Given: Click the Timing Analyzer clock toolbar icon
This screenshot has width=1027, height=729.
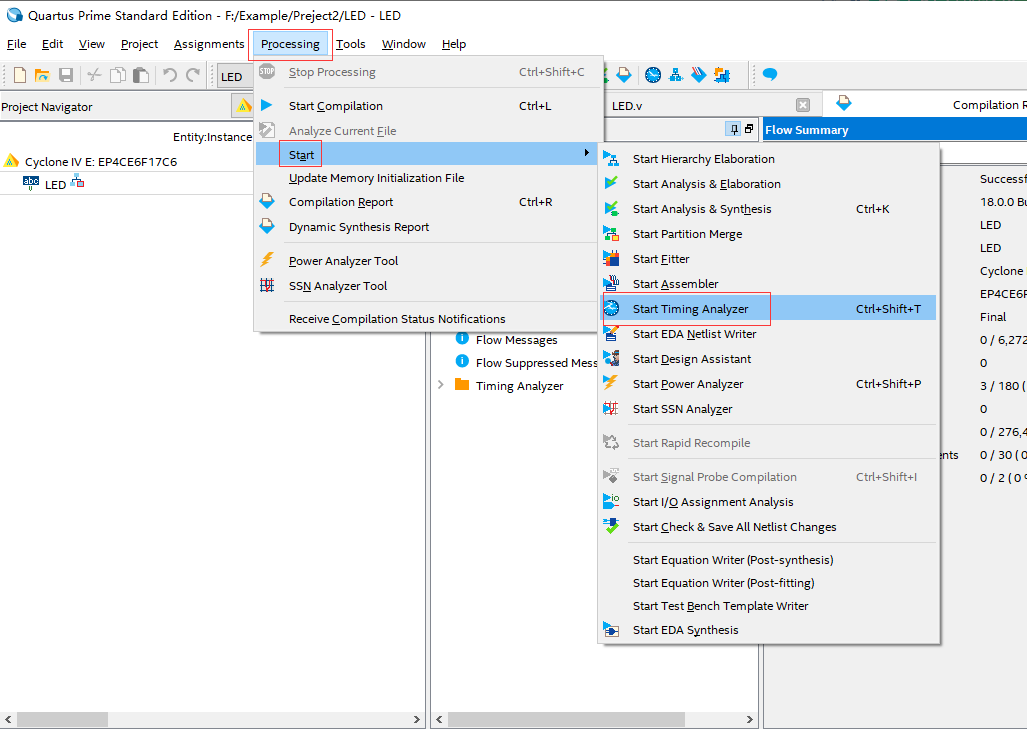Looking at the screenshot, I should (652, 75).
